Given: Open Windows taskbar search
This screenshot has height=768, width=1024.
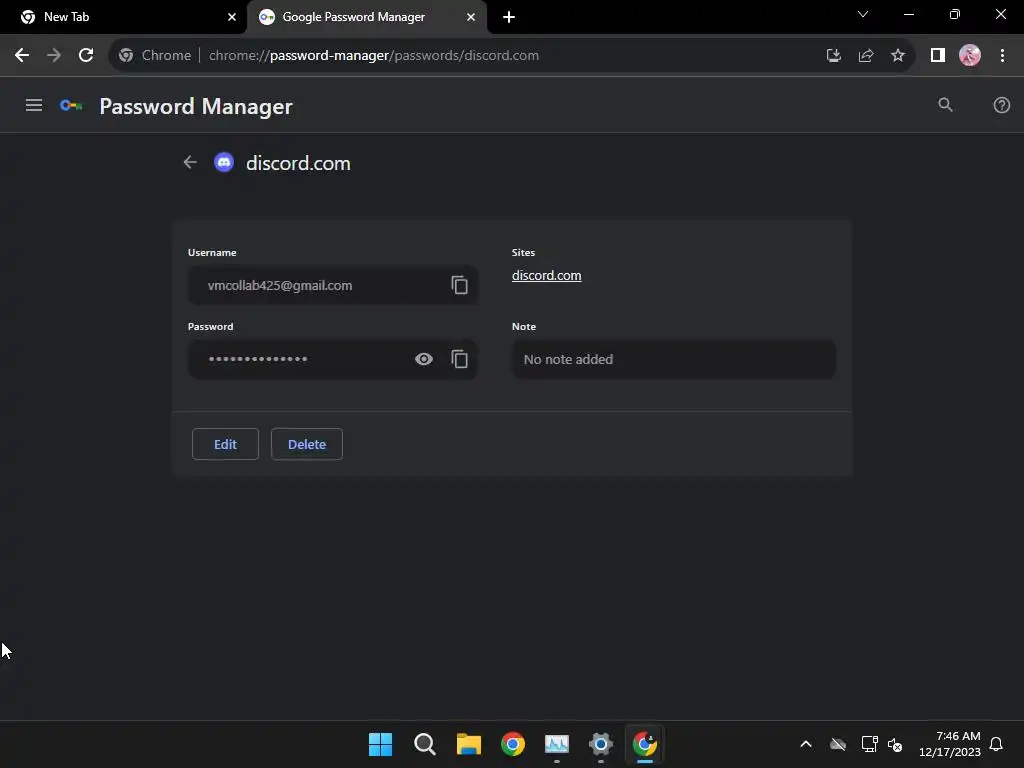Looking at the screenshot, I should click(x=424, y=744).
